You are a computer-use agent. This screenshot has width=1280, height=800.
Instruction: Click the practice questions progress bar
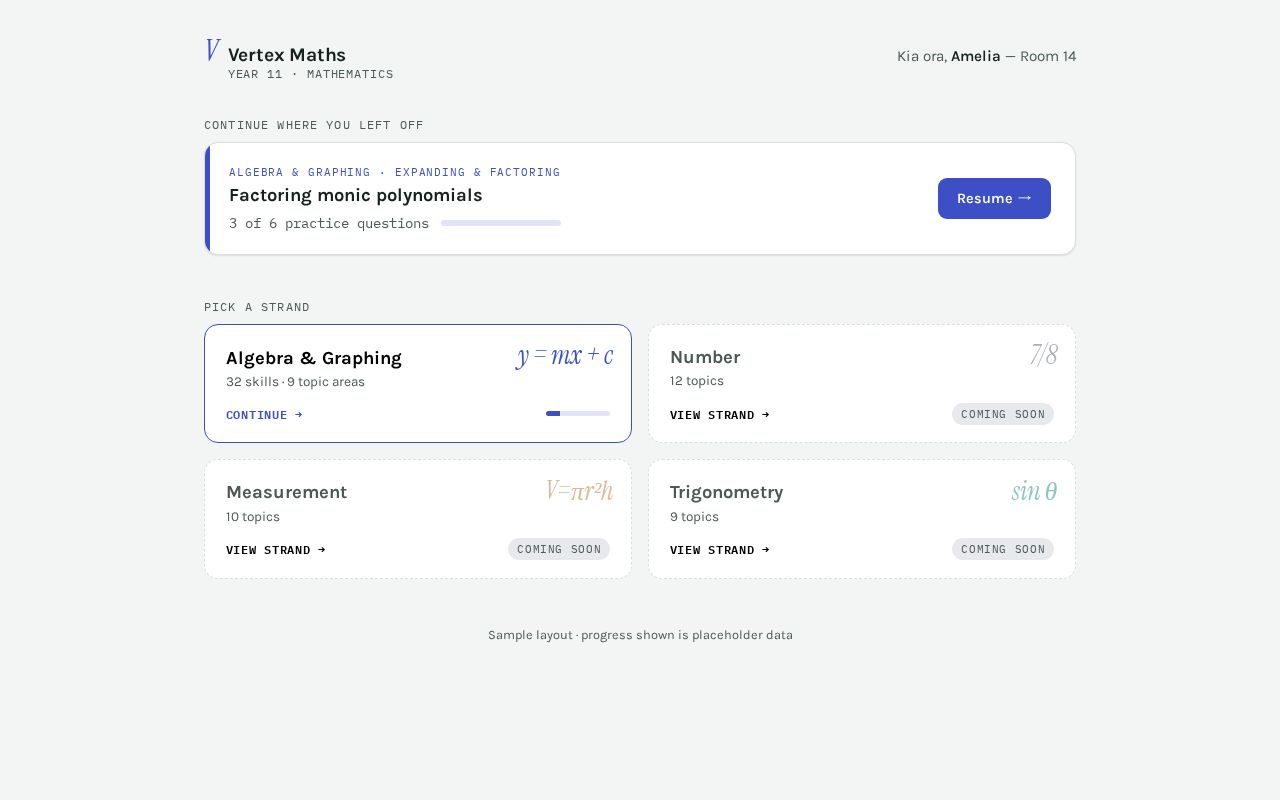coord(501,223)
